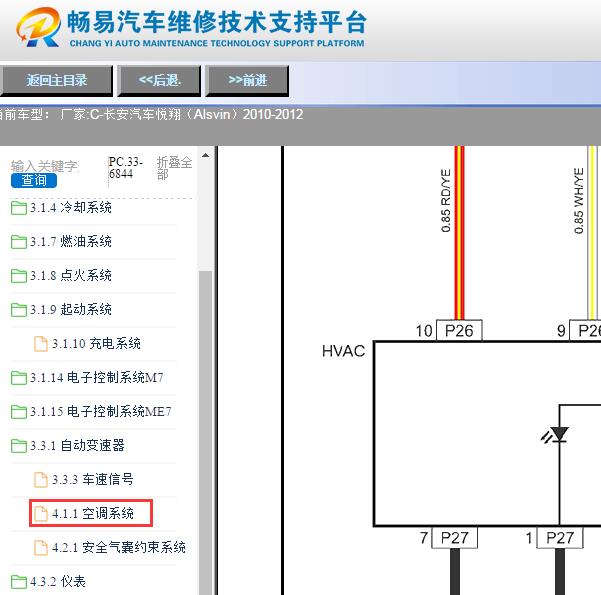Click document icon for 4.2.1 安全气囊约束系统
Screen dimensions: 601x595
click(41, 548)
